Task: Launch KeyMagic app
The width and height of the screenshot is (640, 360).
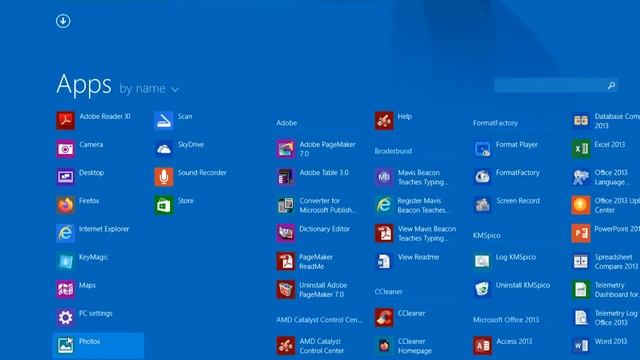Action: (83, 261)
